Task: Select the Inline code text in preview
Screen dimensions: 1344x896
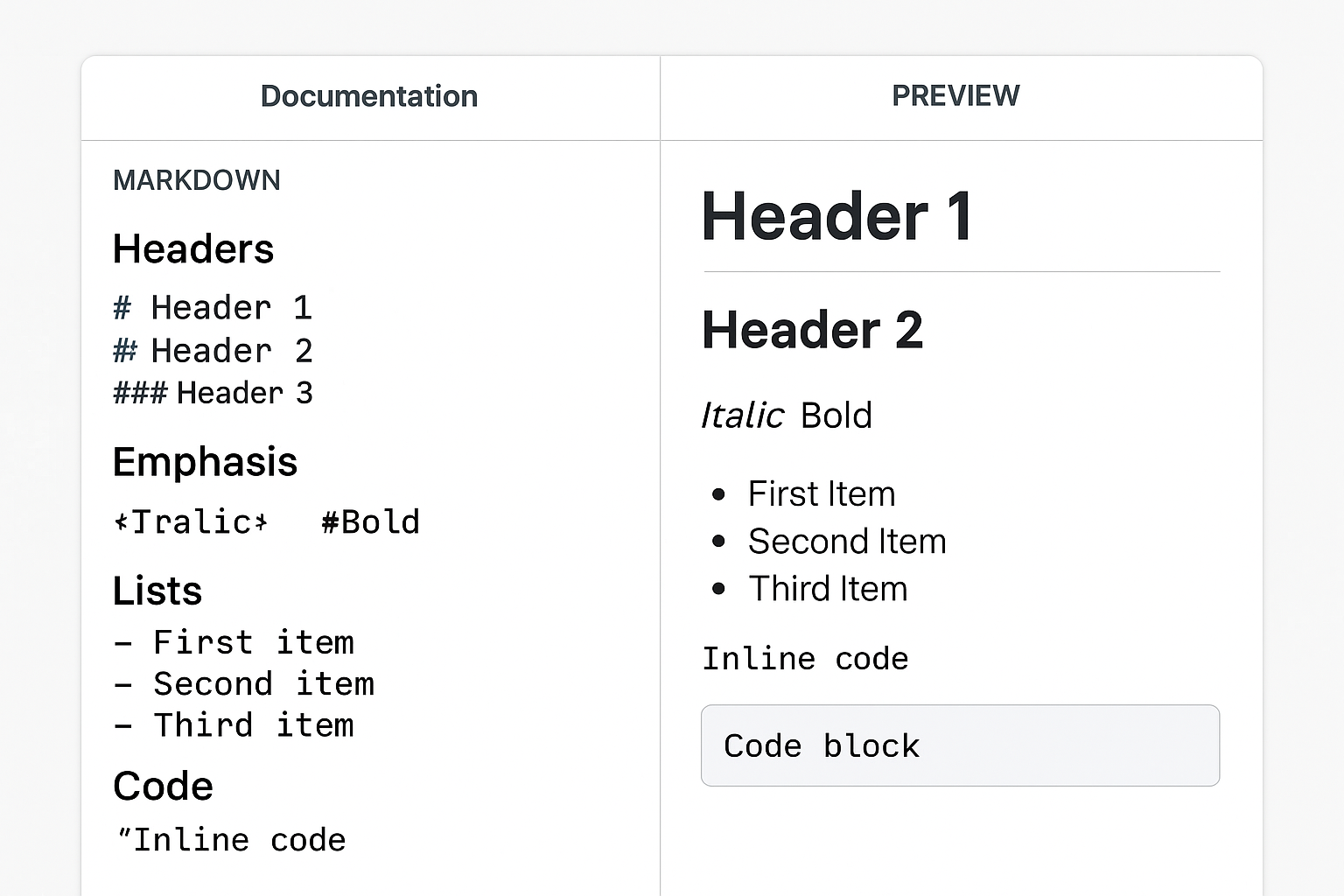Action: click(x=805, y=658)
